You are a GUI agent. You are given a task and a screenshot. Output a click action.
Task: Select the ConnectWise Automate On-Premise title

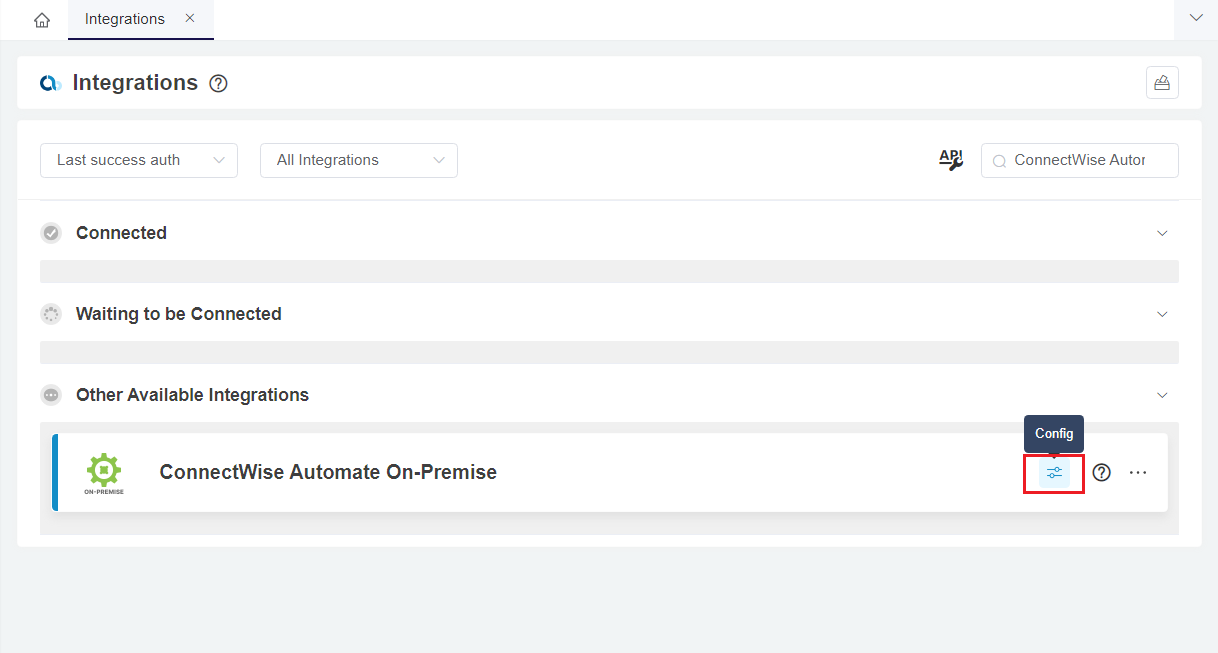click(328, 472)
